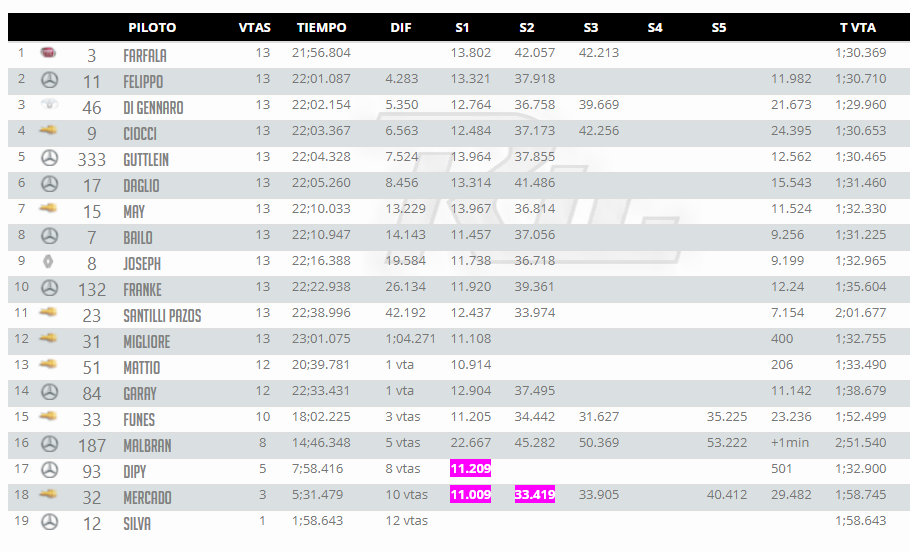Click Toyota logo in DI GENNARO row

49,104
